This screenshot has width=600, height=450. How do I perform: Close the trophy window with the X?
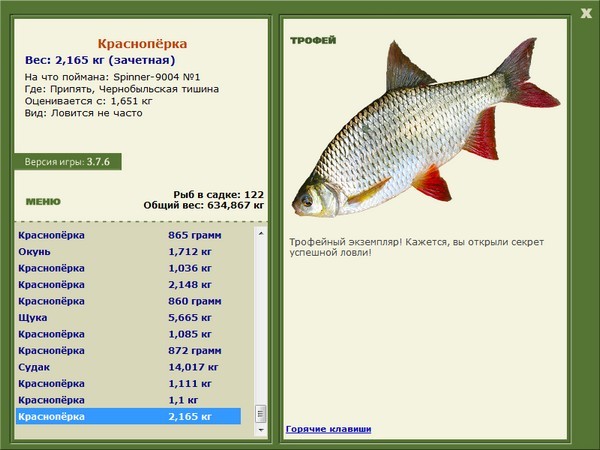[x=586, y=14]
